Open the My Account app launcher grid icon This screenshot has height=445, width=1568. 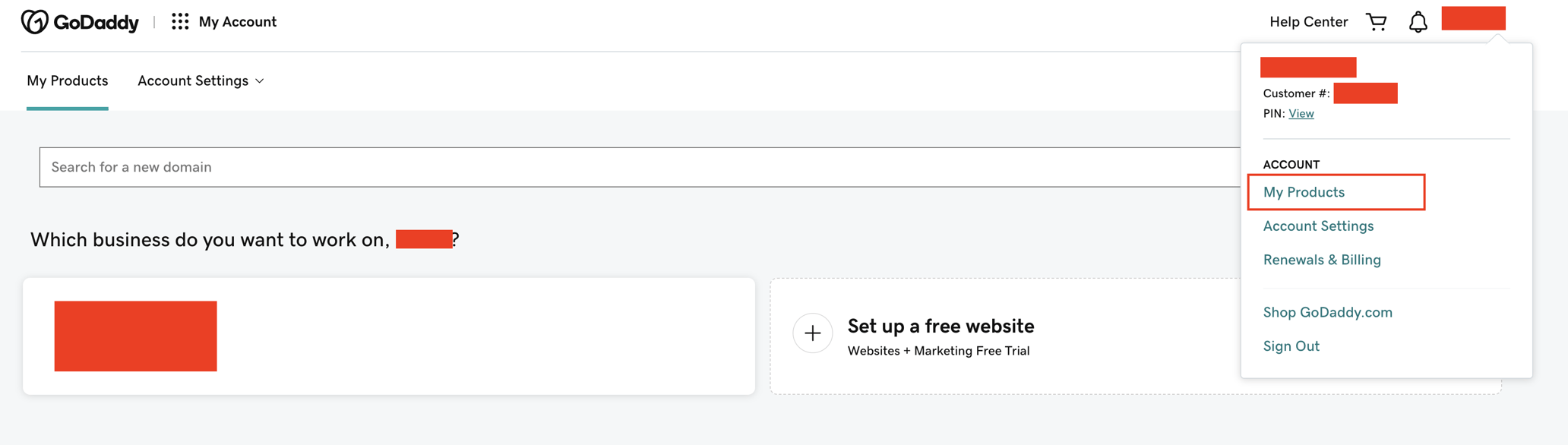pyautogui.click(x=180, y=21)
